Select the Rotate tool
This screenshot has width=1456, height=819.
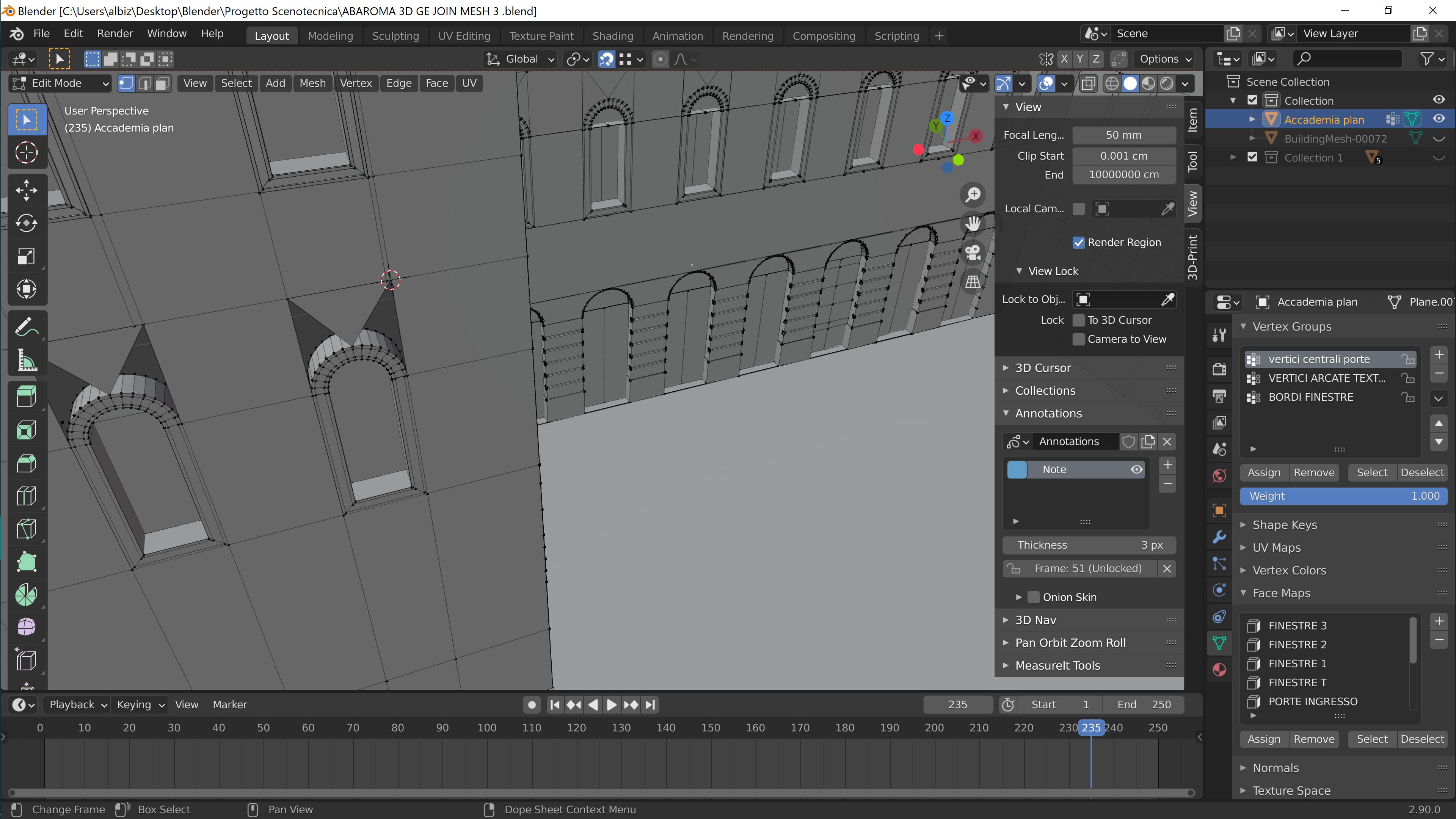point(27,223)
